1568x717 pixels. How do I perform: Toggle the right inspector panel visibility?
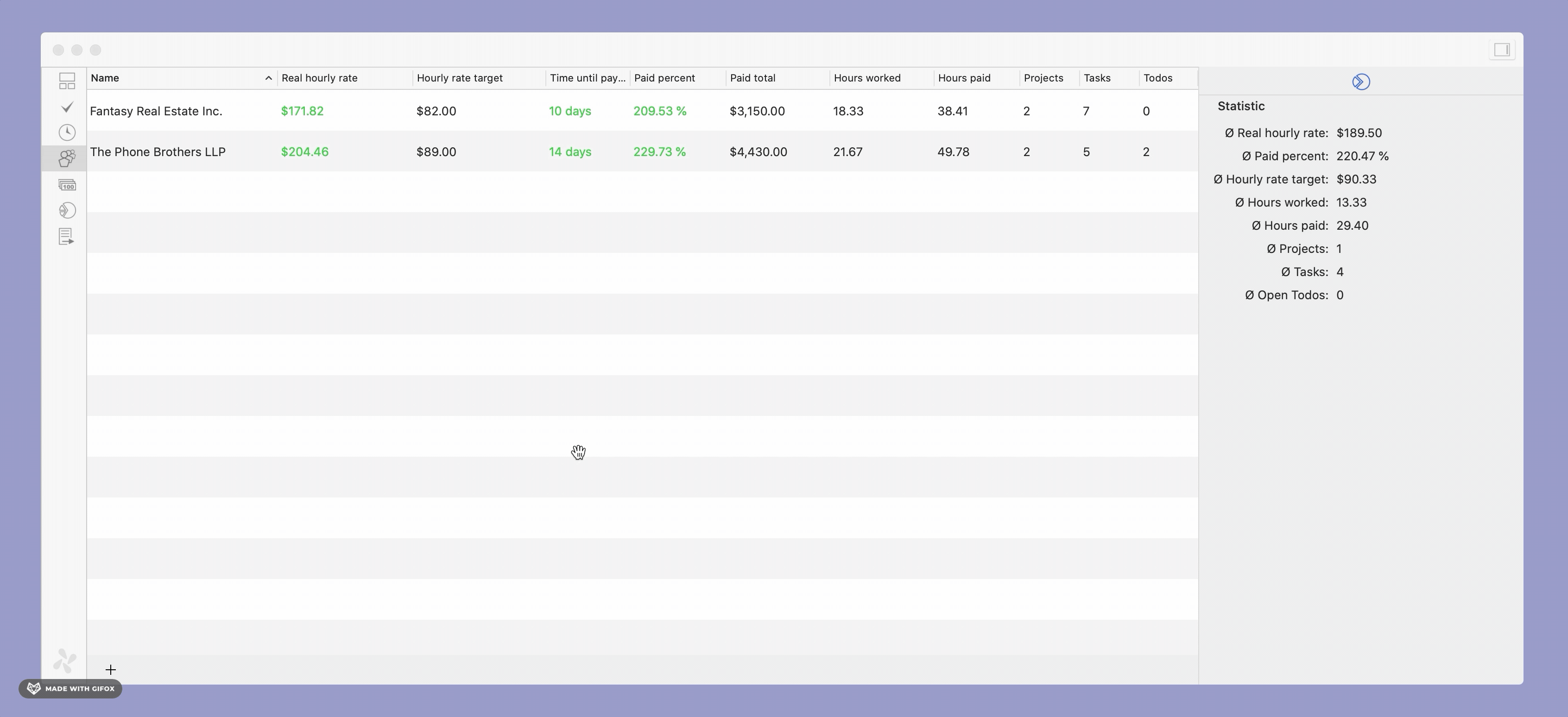point(1501,50)
